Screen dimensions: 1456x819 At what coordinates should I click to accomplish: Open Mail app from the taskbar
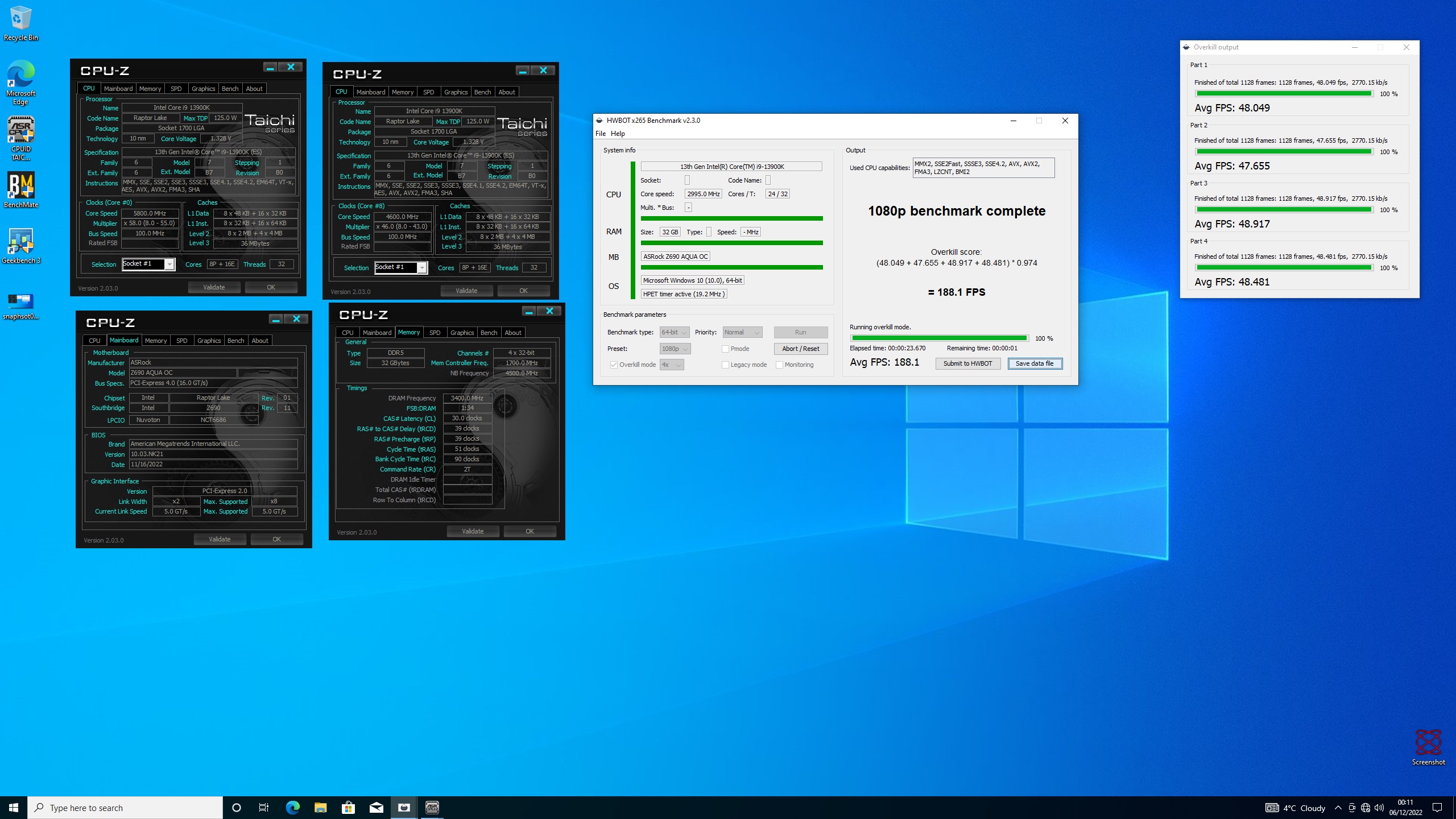coord(376,808)
